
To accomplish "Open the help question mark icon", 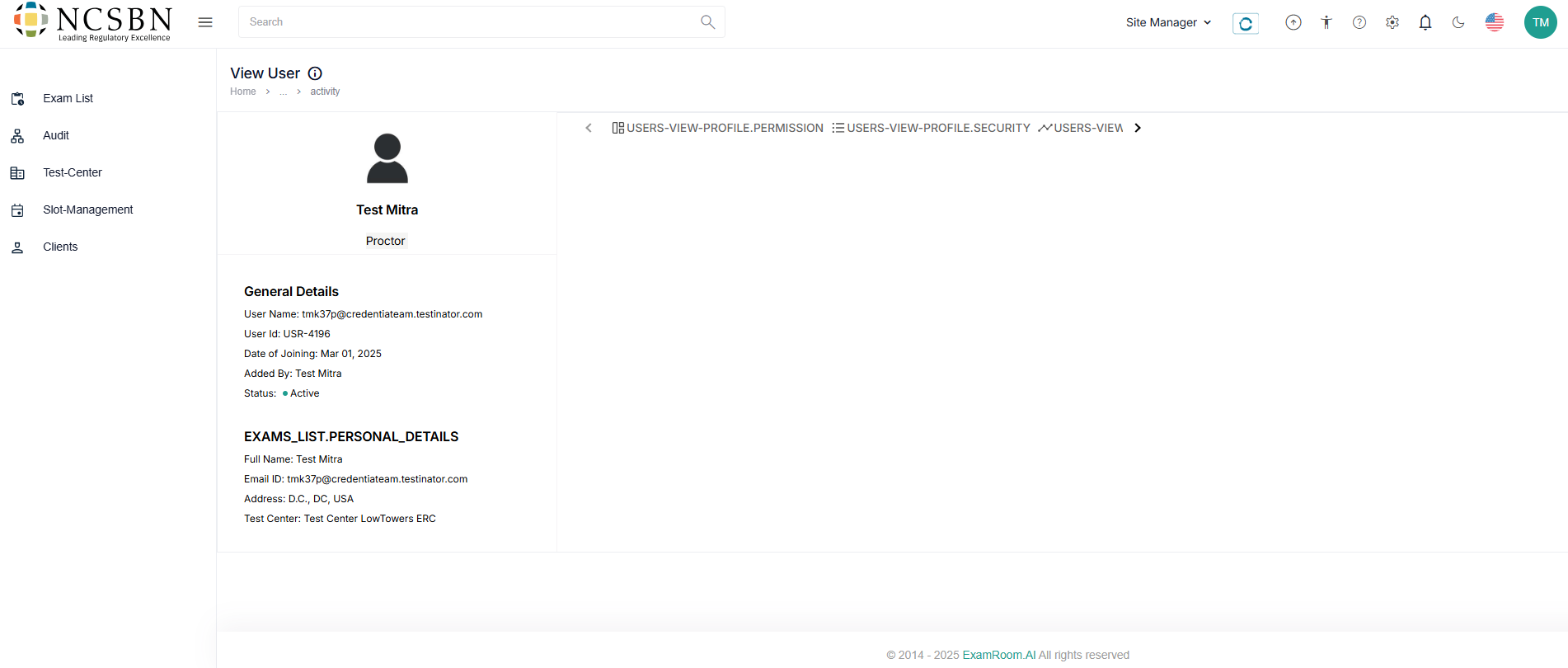I will tap(1359, 22).
